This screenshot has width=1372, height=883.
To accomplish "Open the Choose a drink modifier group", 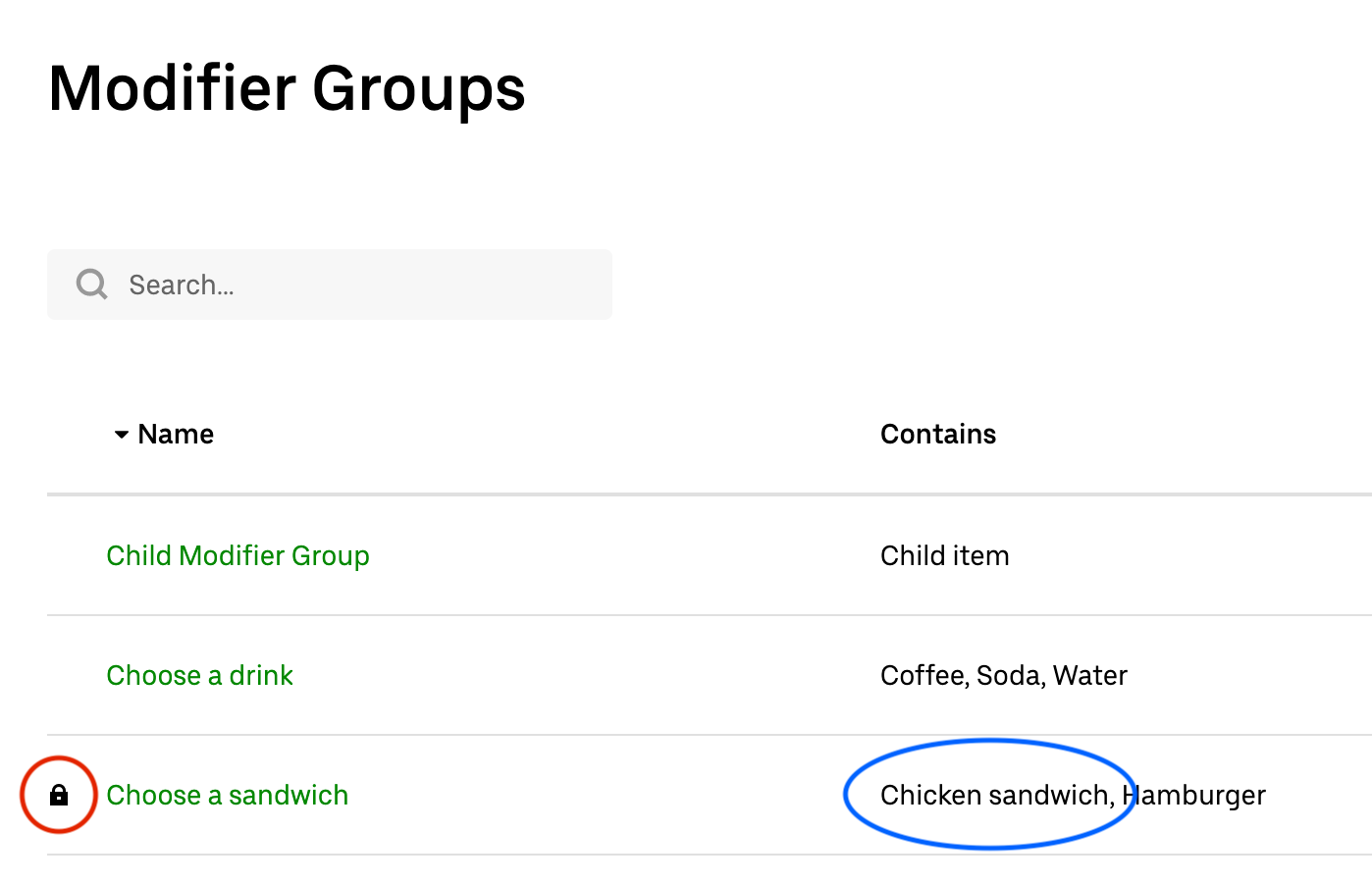I will 199,676.
